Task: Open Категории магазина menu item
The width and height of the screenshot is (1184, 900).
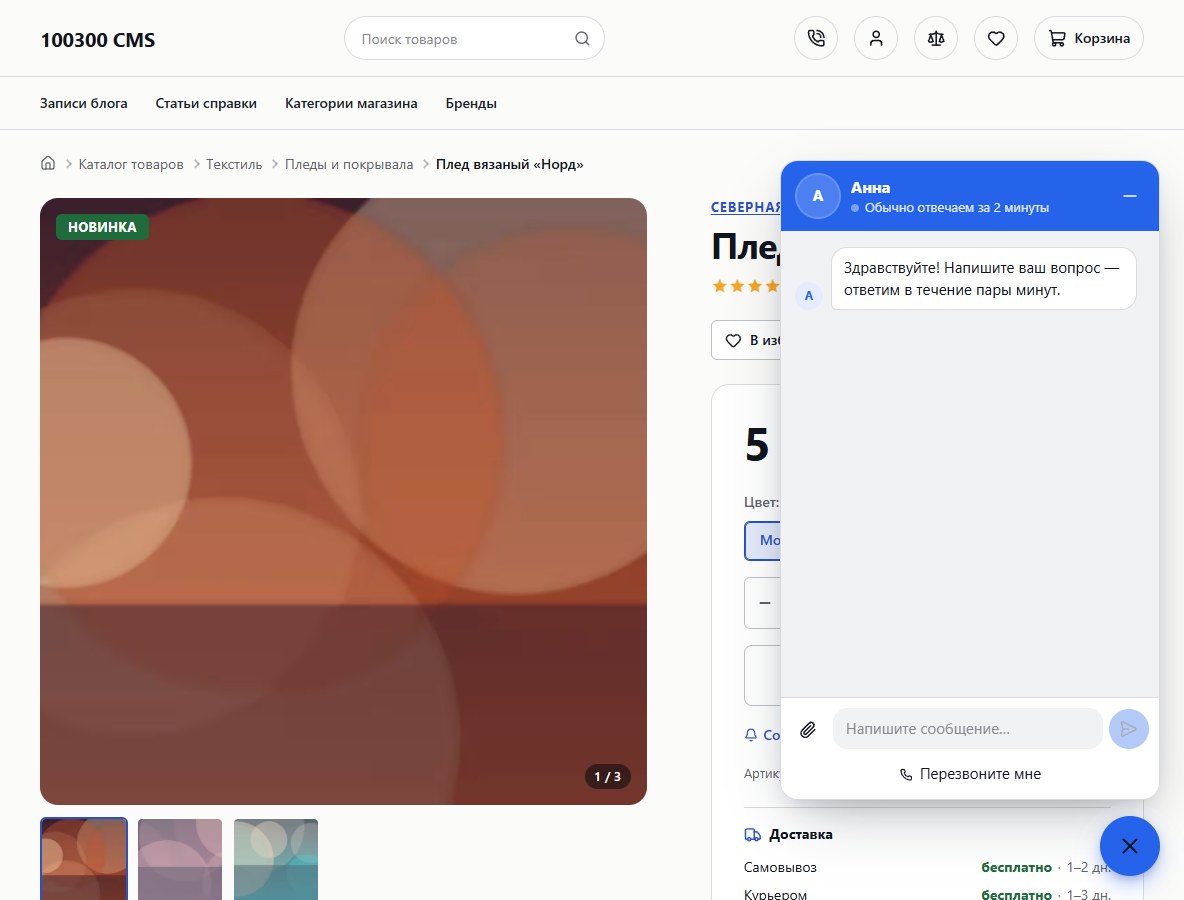Action: coord(351,103)
